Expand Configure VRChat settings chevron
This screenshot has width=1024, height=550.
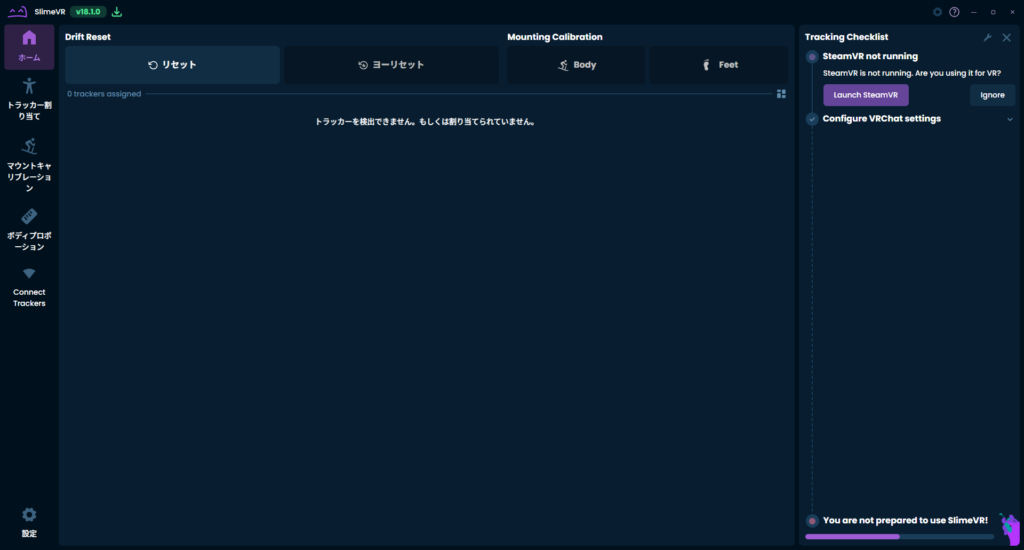point(1010,119)
